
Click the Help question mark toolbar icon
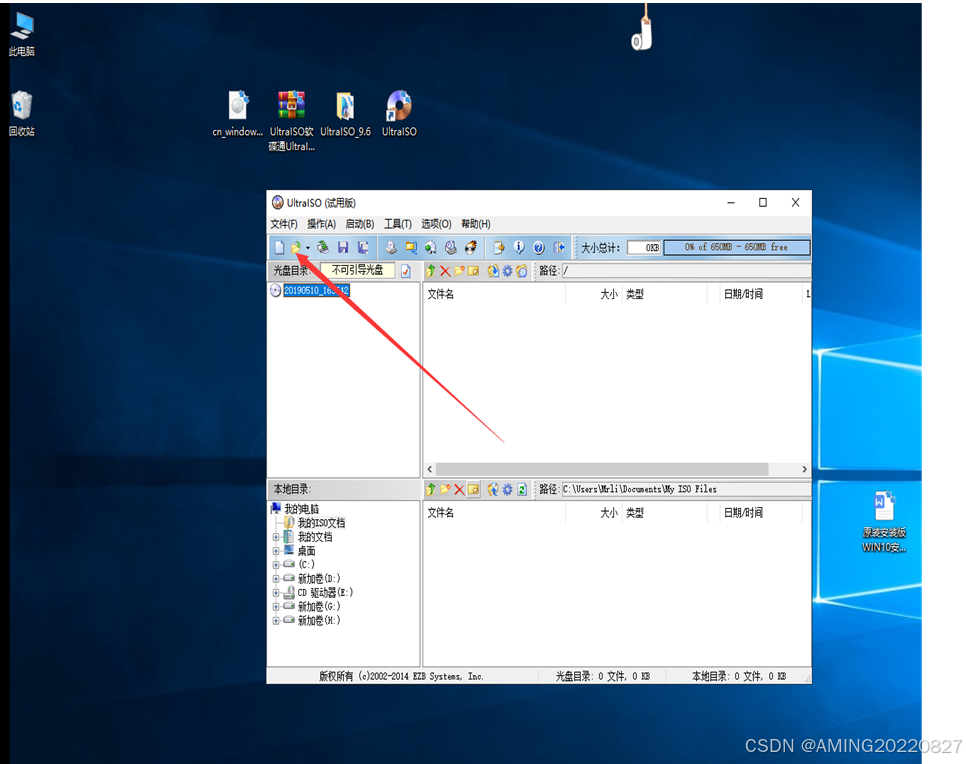pyautogui.click(x=539, y=248)
